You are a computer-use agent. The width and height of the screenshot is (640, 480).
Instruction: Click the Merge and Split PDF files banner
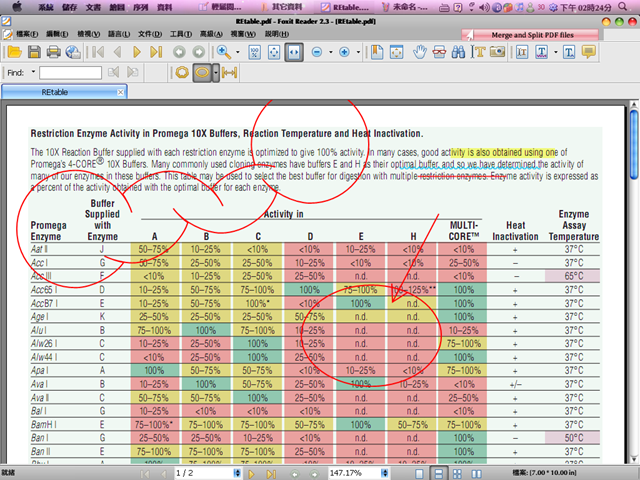pyautogui.click(x=530, y=35)
